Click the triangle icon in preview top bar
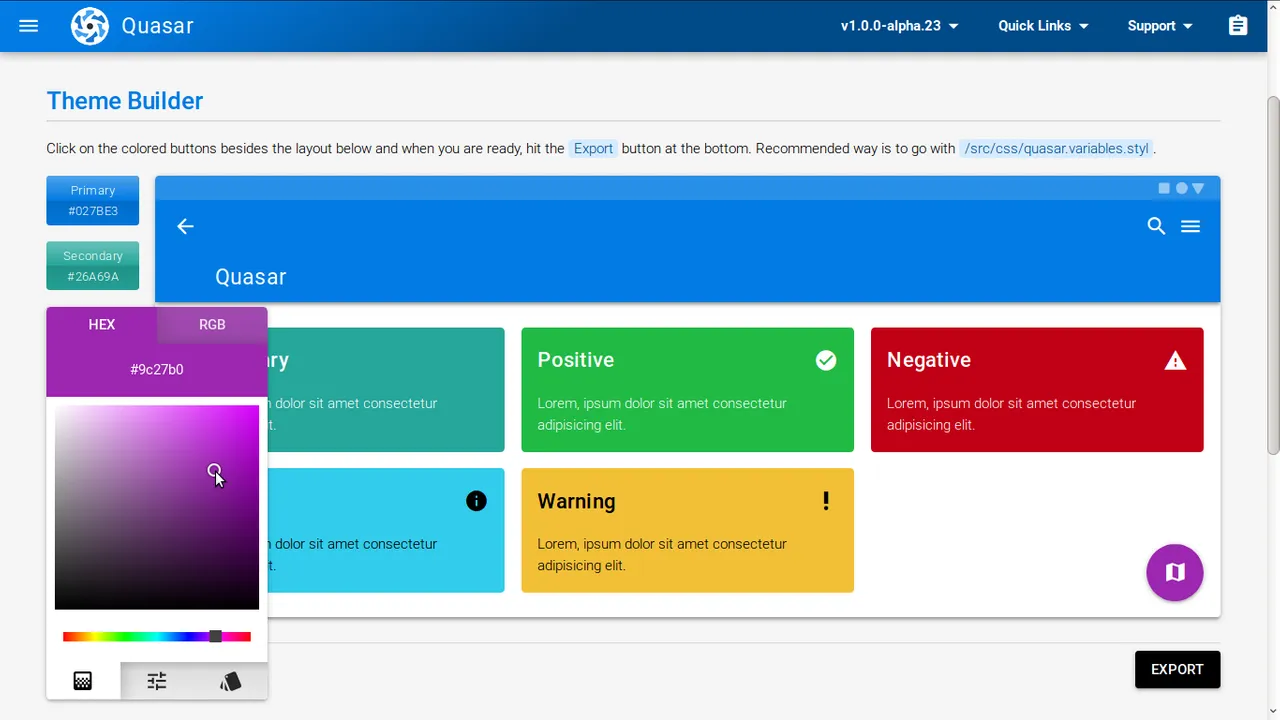Viewport: 1280px width, 720px height. click(x=1198, y=188)
